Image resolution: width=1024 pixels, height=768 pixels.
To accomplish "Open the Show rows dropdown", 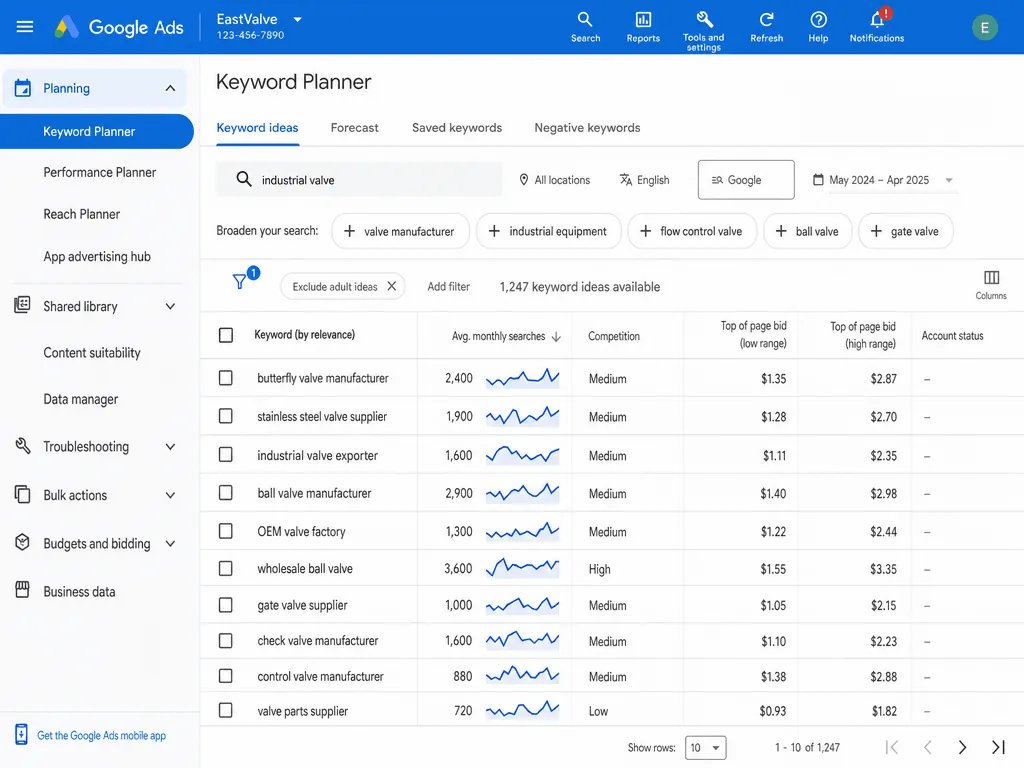I will pos(705,748).
